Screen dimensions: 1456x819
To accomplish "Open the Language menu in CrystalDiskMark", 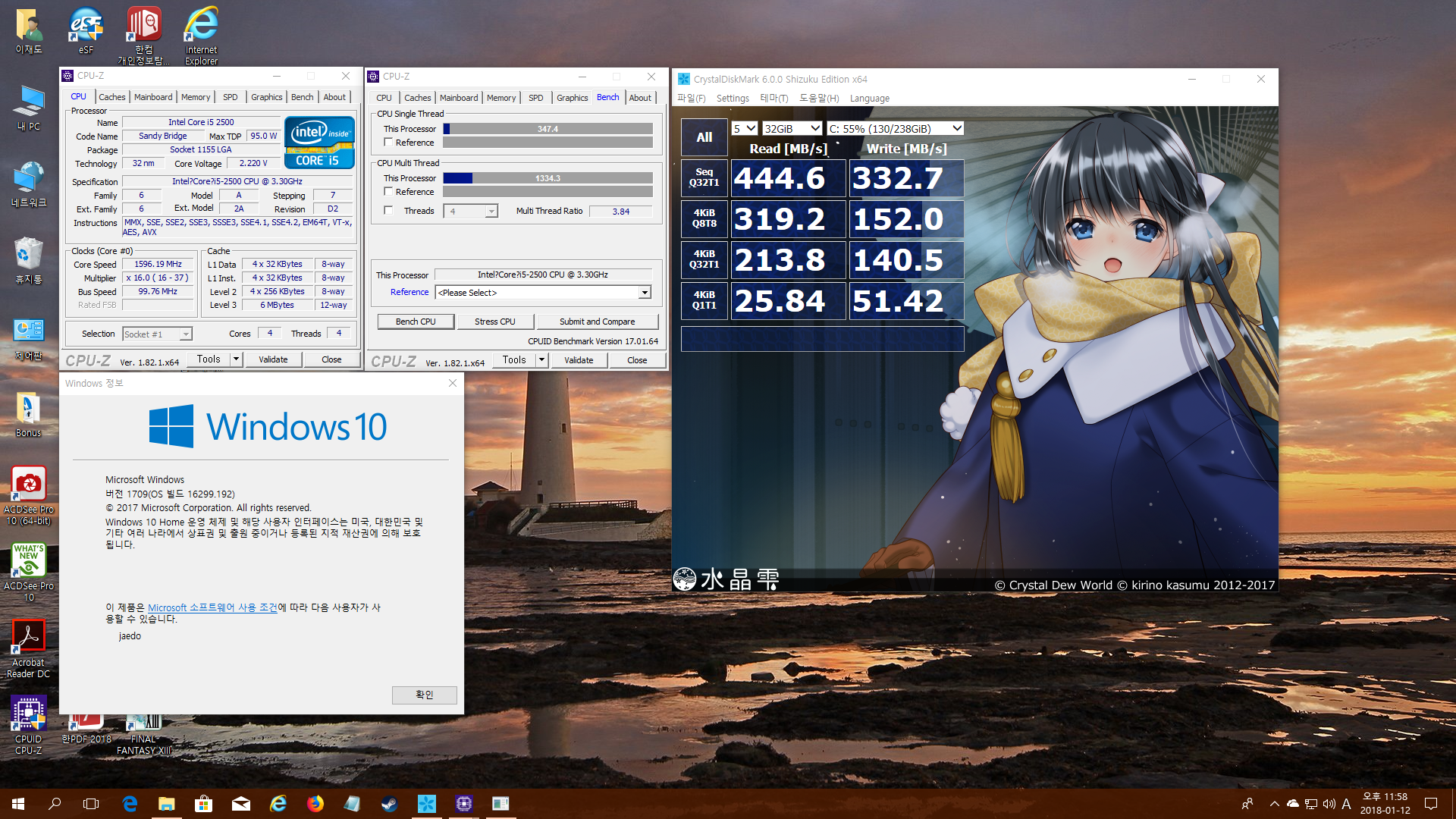I will [x=869, y=99].
